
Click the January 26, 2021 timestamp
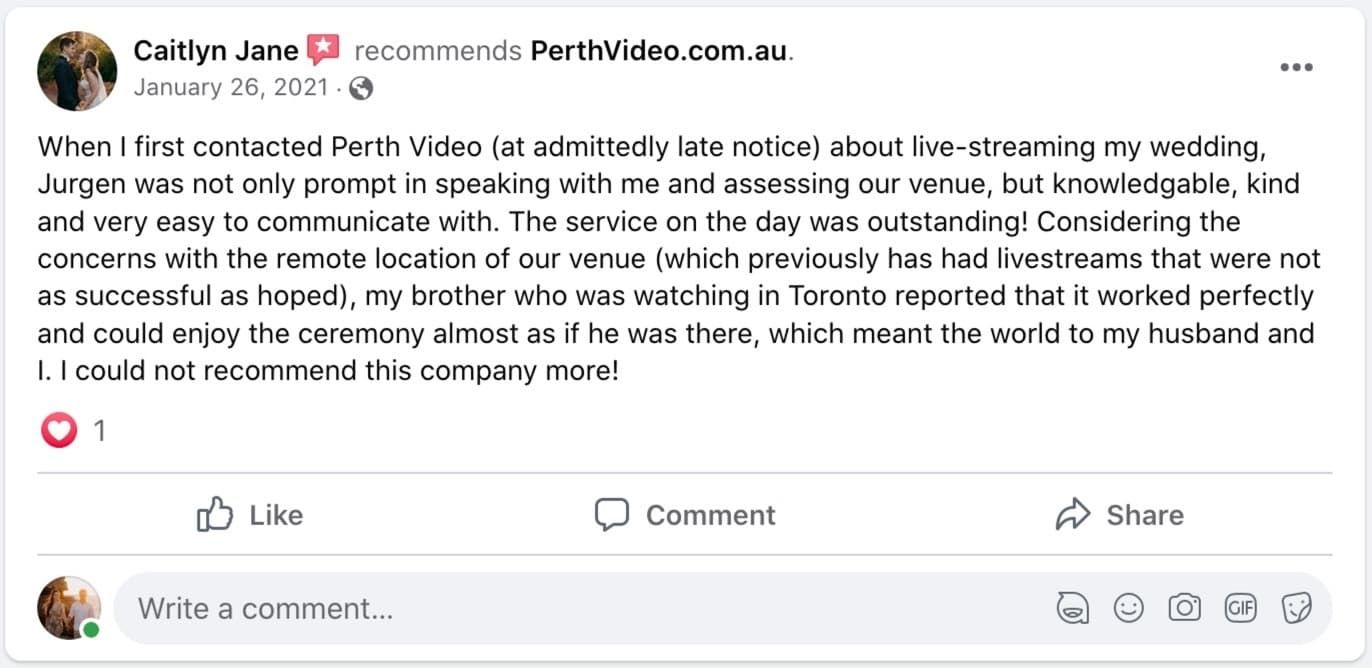click(x=230, y=88)
